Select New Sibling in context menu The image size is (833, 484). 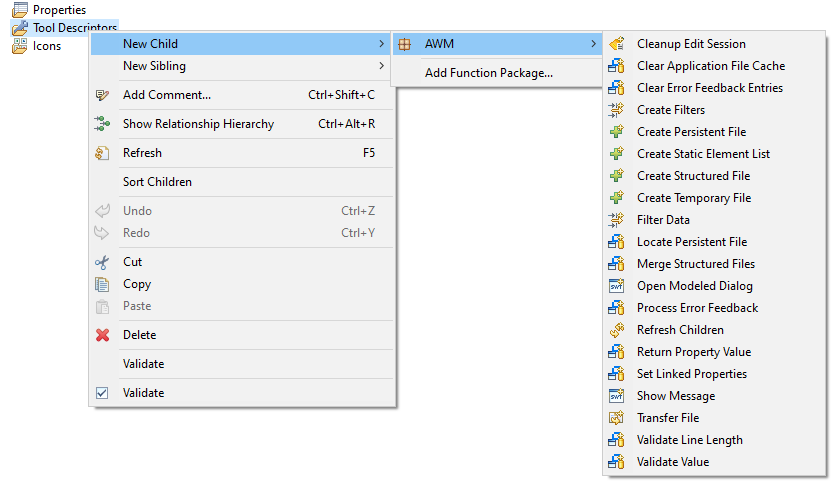(243, 66)
